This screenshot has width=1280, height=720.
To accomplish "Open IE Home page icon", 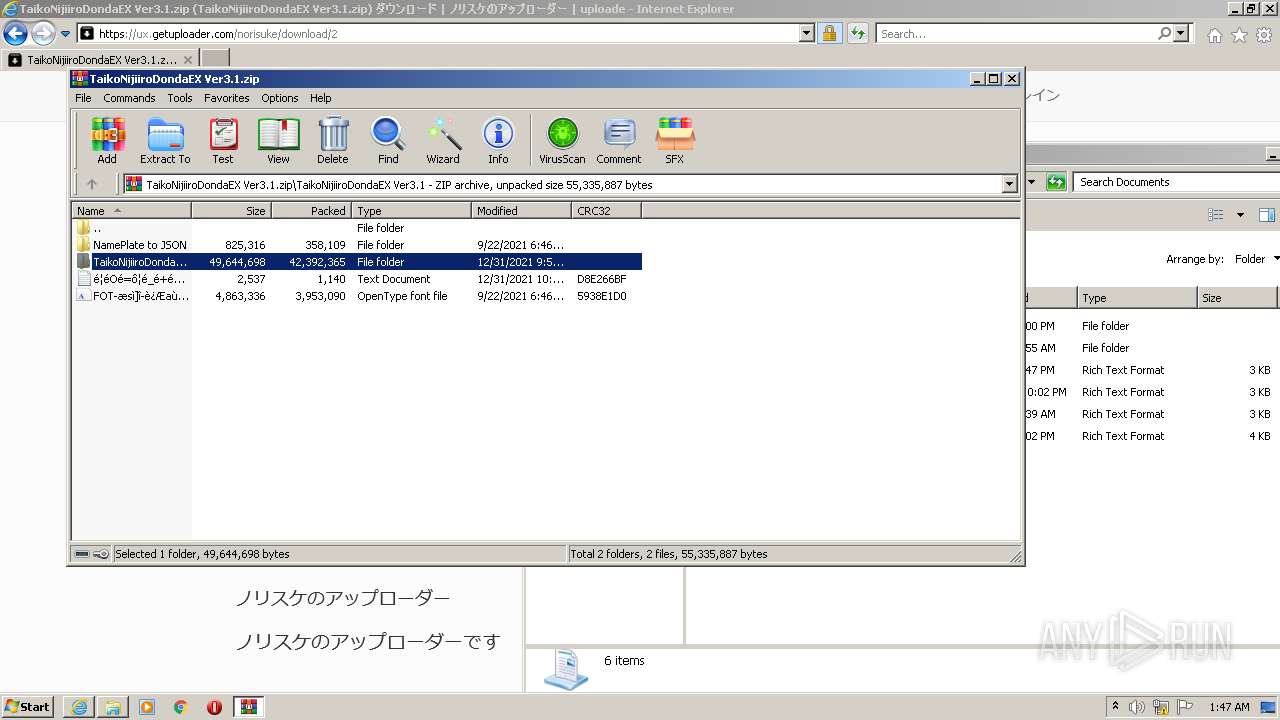I will pos(1214,35).
